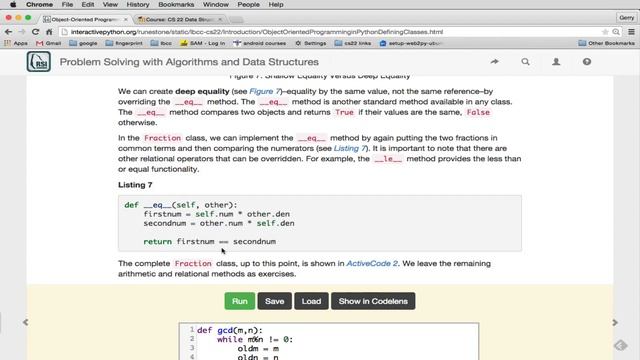
Task: Follow the Listing 7 link
Action: [349, 149]
